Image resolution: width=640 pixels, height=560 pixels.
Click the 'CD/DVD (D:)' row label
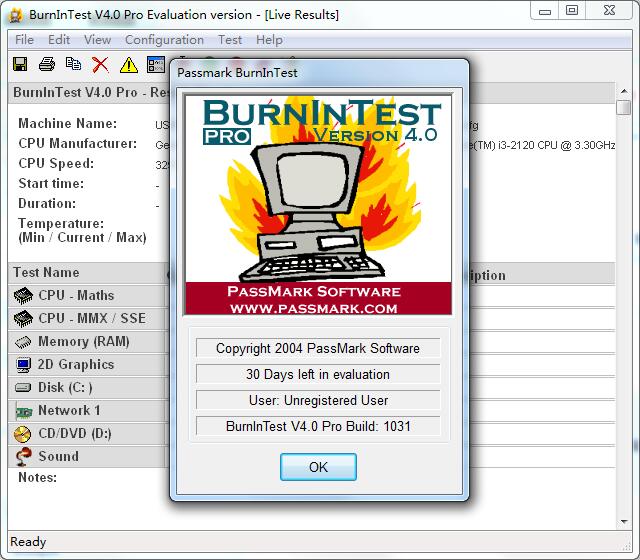coord(75,433)
